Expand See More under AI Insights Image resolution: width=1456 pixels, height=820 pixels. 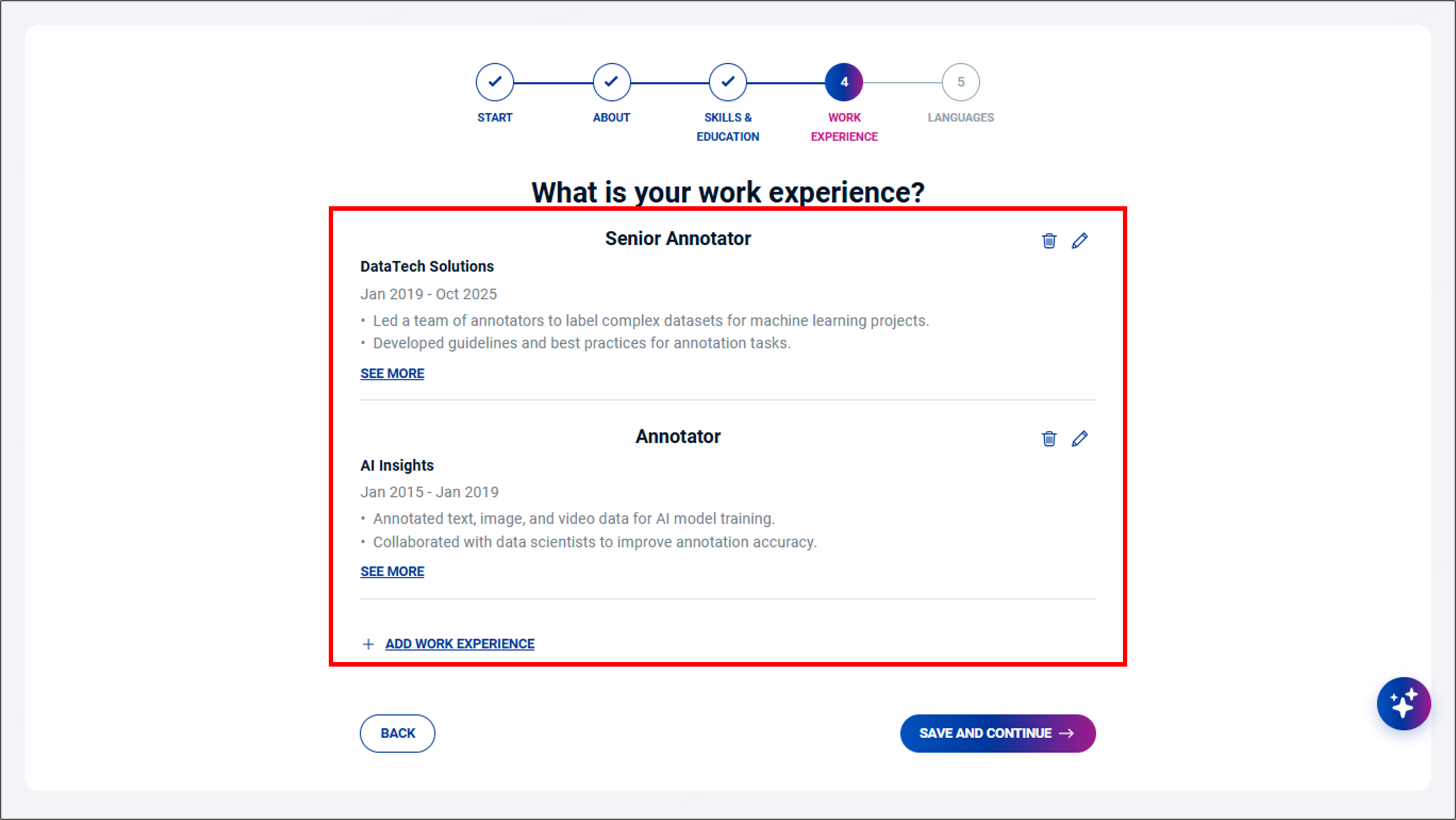click(392, 571)
